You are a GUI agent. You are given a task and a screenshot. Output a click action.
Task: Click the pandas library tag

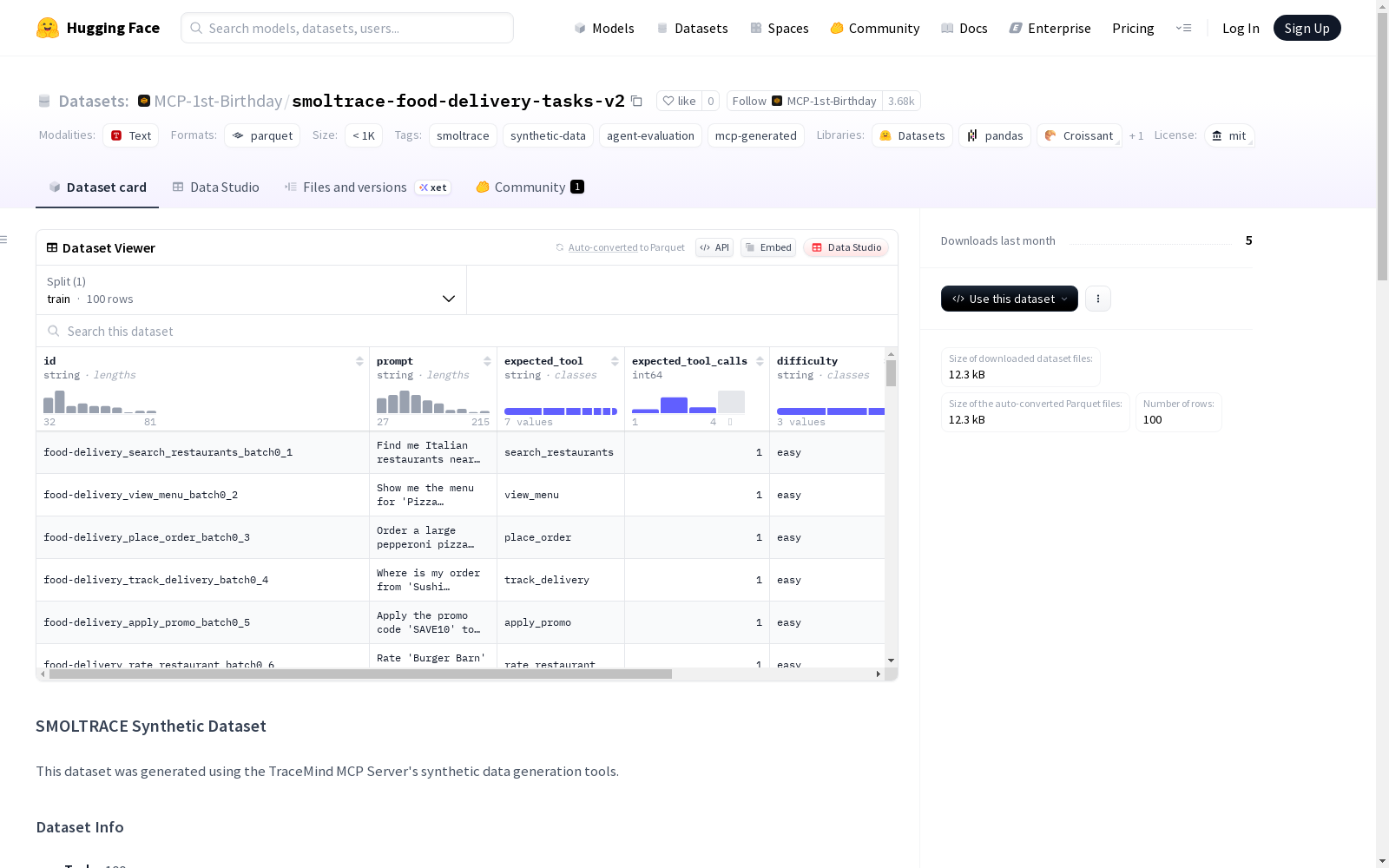[x=995, y=135]
